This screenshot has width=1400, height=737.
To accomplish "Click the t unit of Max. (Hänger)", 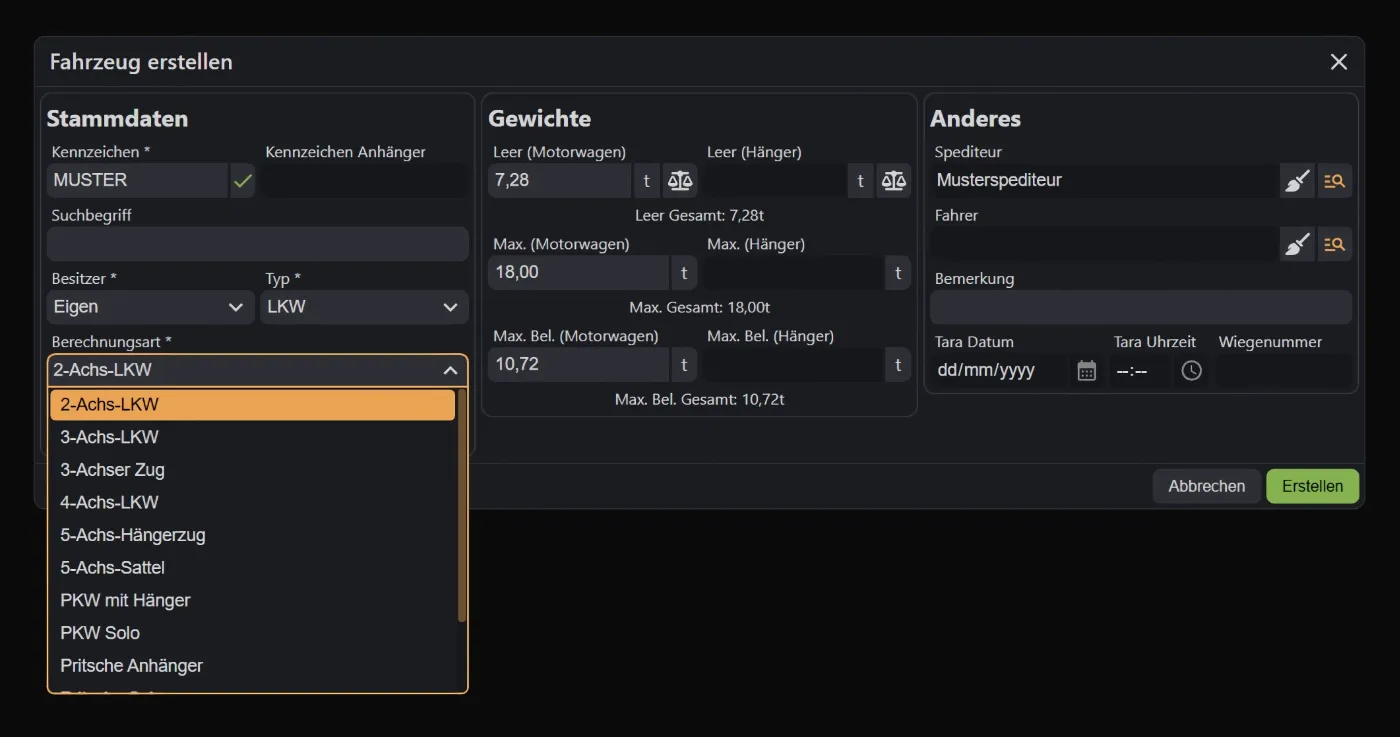I will pyautogui.click(x=898, y=273).
